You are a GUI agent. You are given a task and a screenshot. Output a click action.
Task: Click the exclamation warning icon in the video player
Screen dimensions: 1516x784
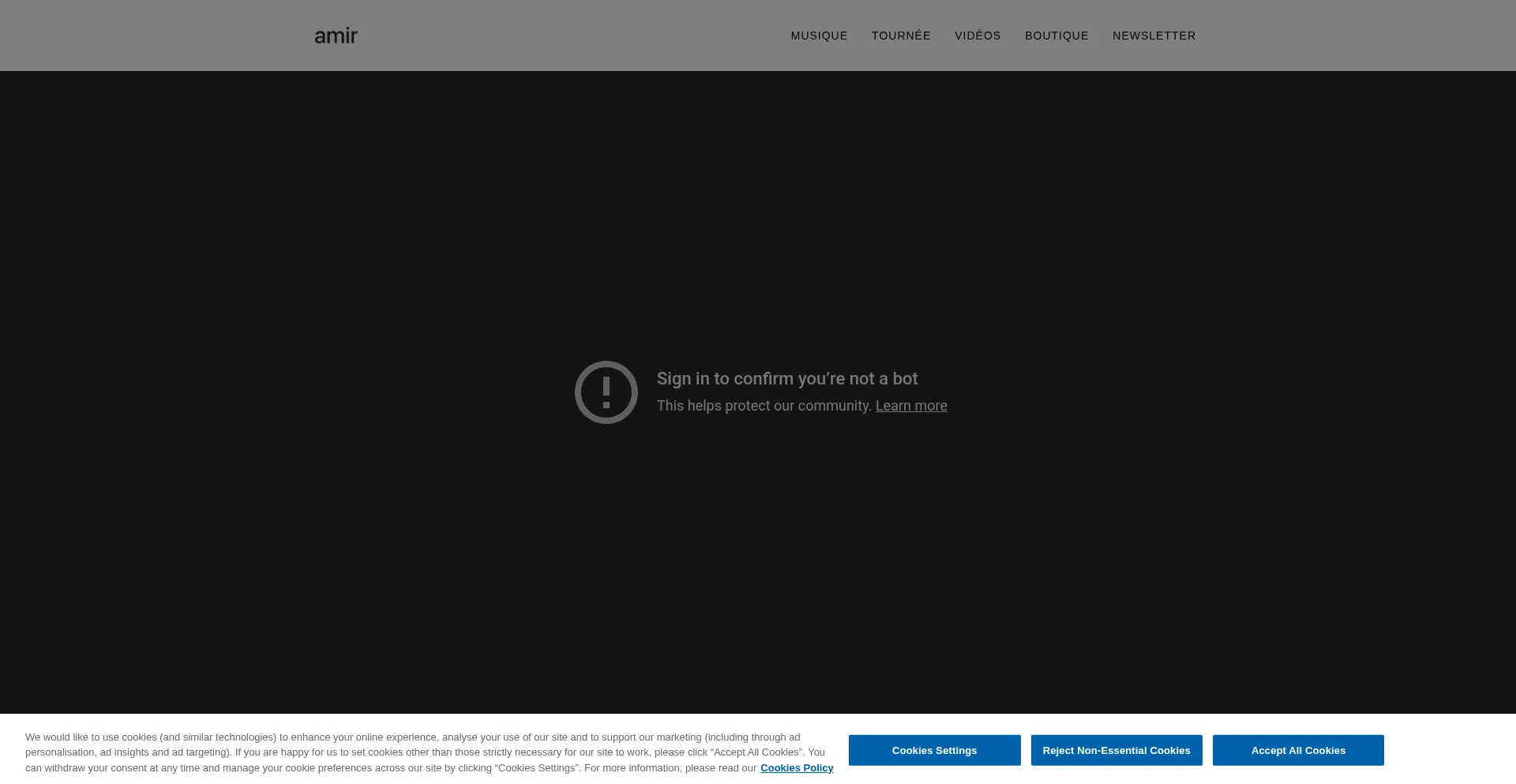click(606, 392)
